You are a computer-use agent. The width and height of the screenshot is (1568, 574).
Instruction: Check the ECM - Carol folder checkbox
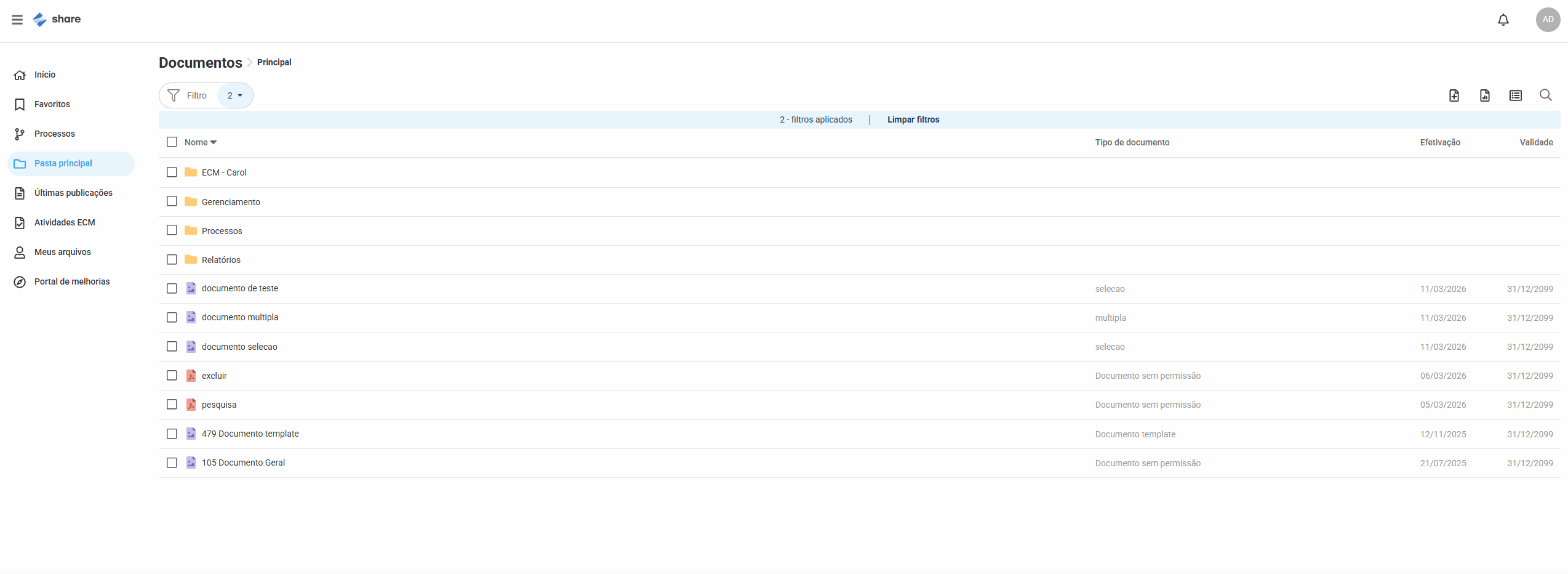point(172,172)
